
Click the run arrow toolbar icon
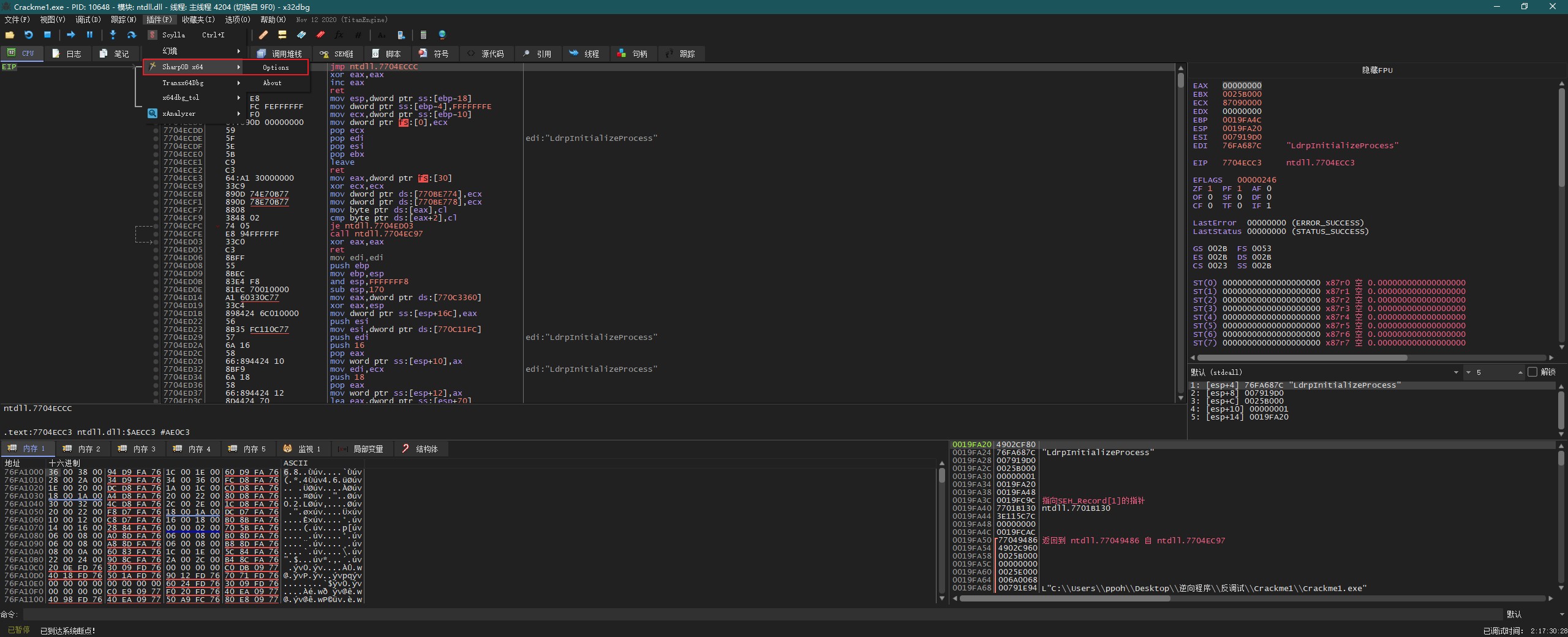tap(70, 35)
